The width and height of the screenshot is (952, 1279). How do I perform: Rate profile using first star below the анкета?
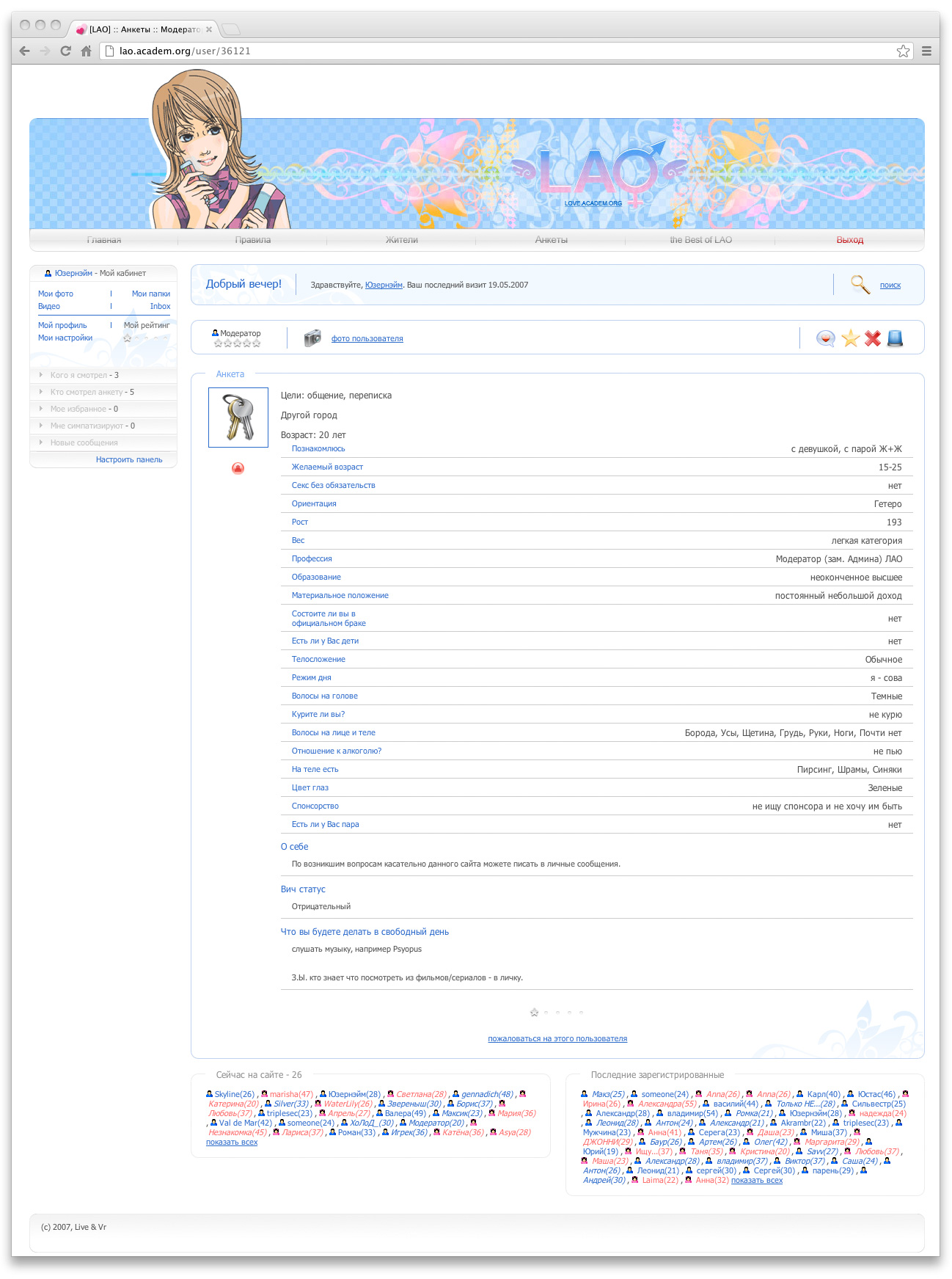pyautogui.click(x=534, y=1013)
